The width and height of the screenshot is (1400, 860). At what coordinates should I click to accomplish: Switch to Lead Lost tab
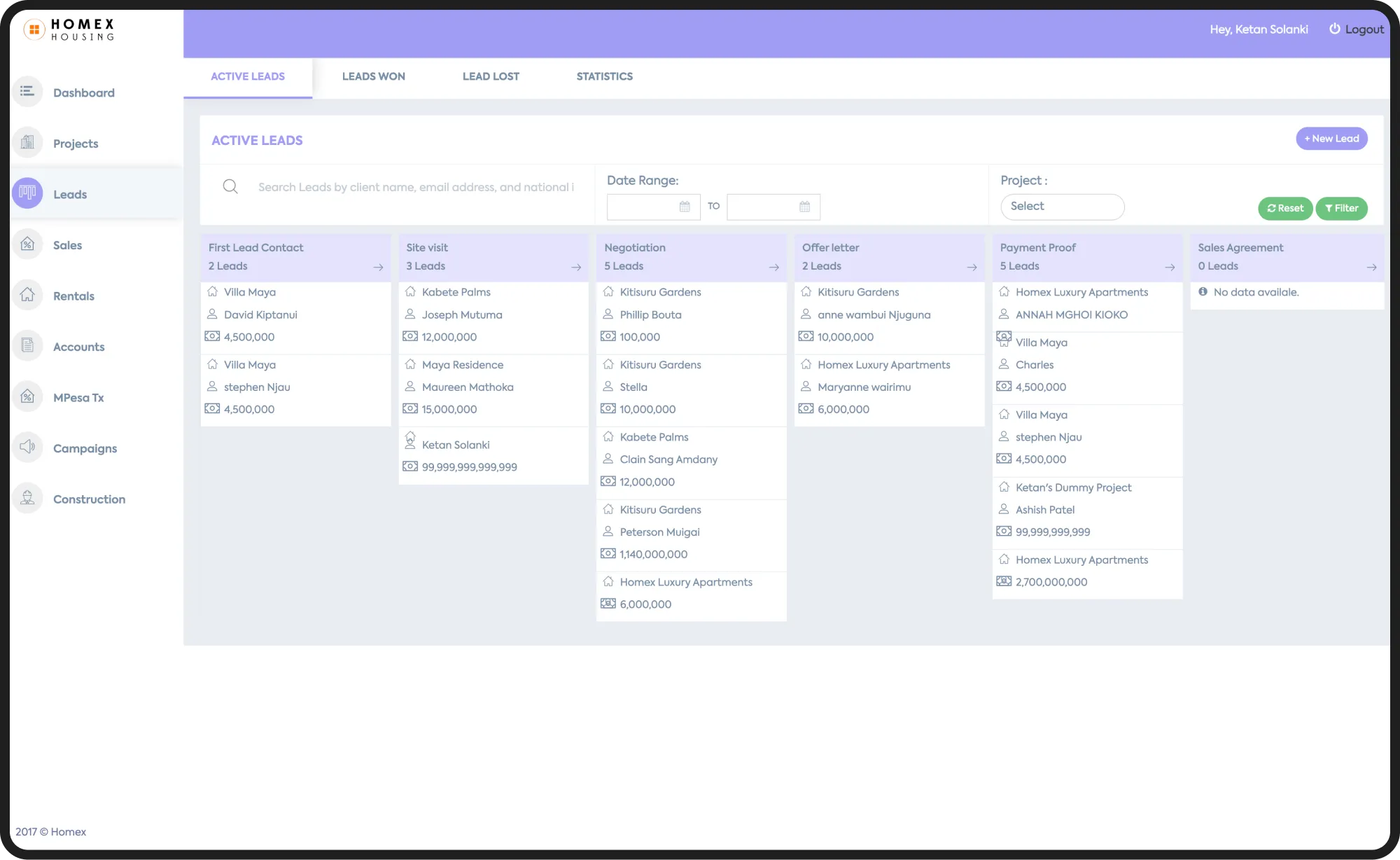click(x=491, y=76)
